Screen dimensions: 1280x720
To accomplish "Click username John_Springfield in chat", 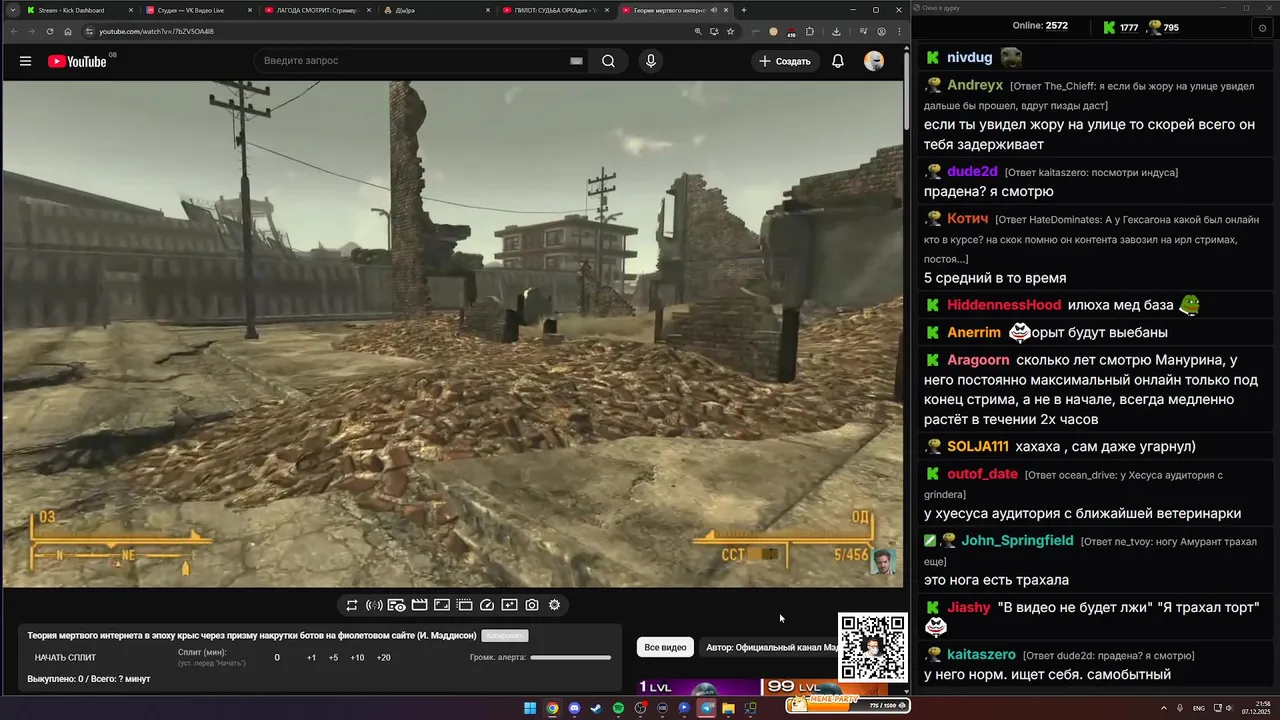I will coord(1017,540).
